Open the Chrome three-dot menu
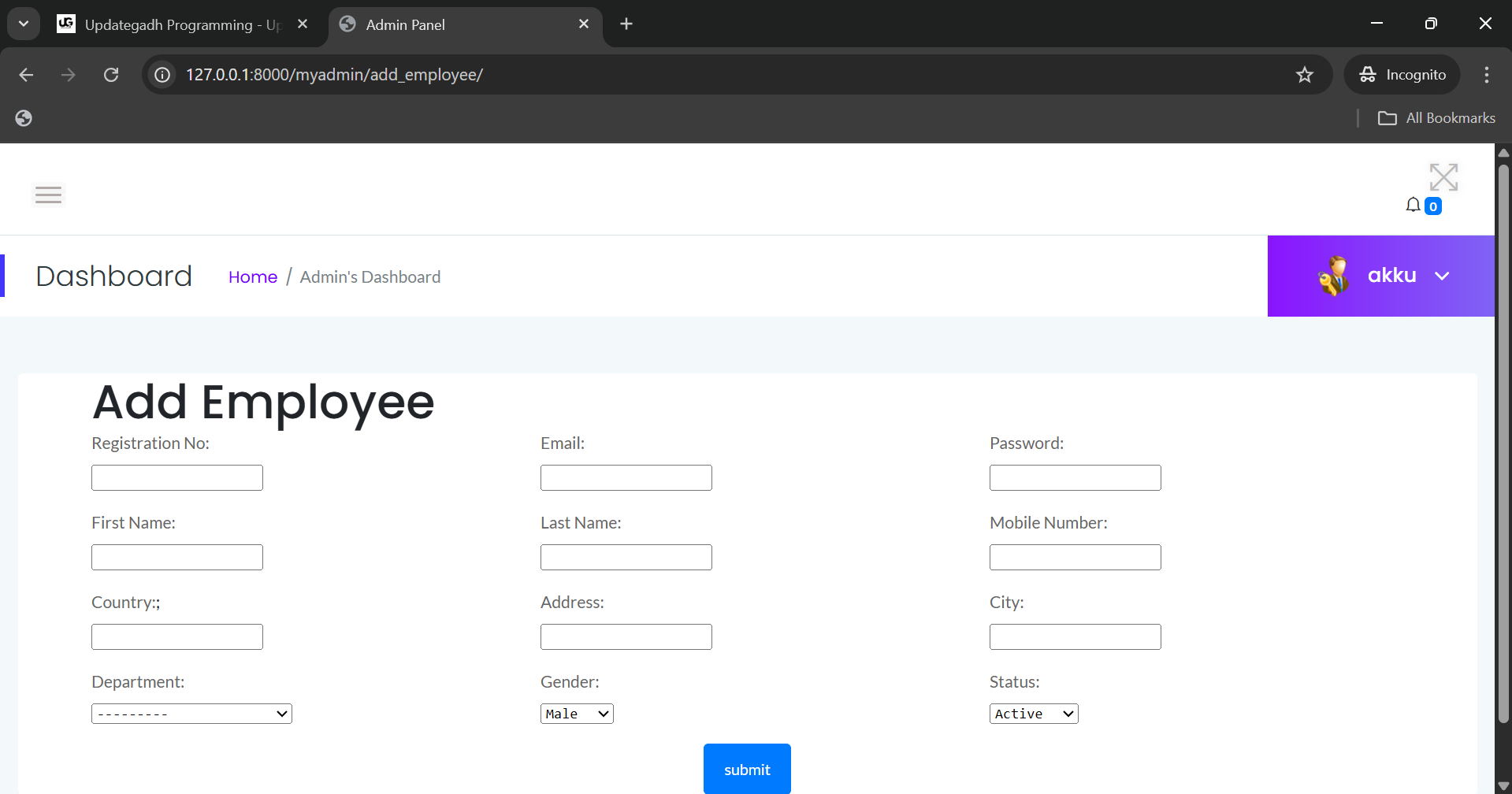 (x=1486, y=74)
